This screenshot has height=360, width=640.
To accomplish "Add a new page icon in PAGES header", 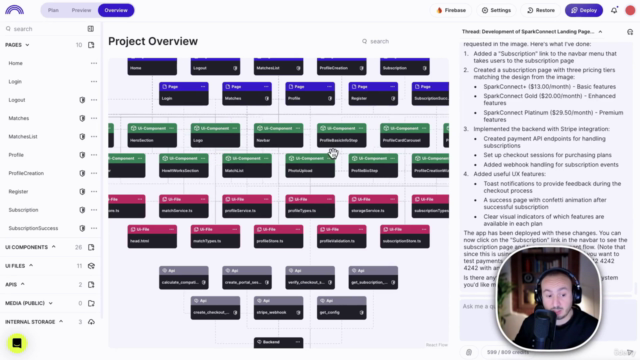I will click(x=91, y=45).
